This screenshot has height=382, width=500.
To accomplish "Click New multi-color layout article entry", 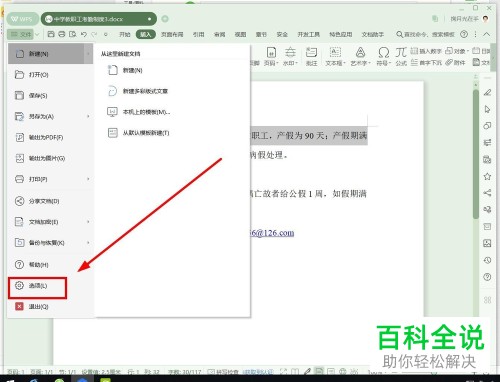I will click(138, 91).
